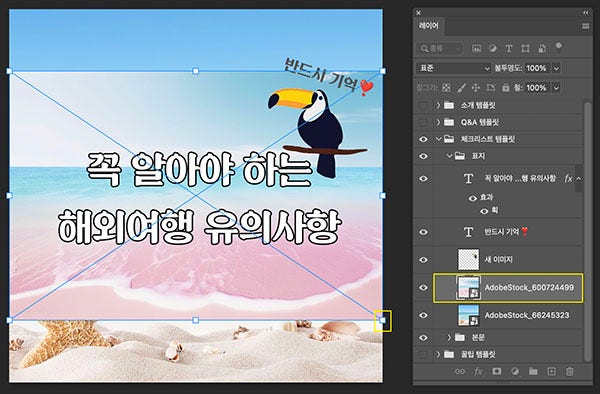The height and width of the screenshot is (394, 600).
Task: Click lock image pixels brush icon
Action: (x=461, y=88)
